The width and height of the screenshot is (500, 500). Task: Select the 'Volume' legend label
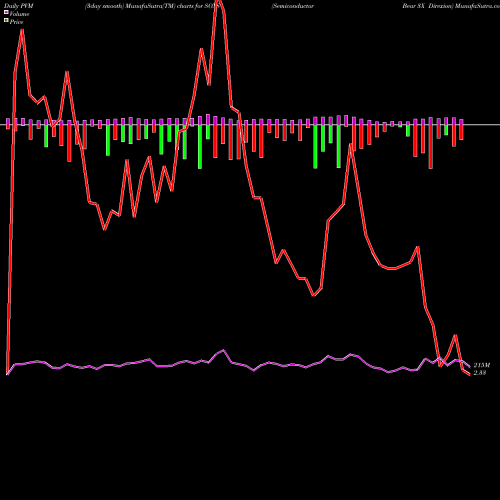tap(19, 14)
